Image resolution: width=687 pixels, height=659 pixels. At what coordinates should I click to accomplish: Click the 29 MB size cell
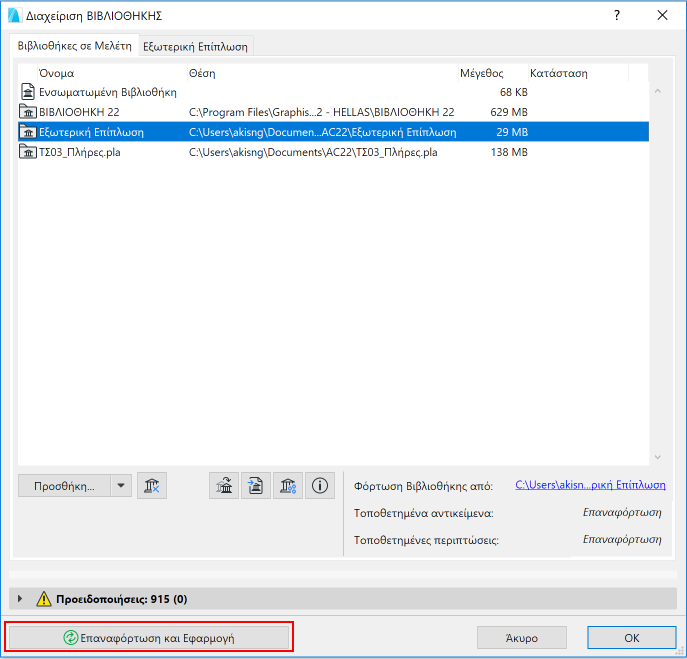point(512,132)
